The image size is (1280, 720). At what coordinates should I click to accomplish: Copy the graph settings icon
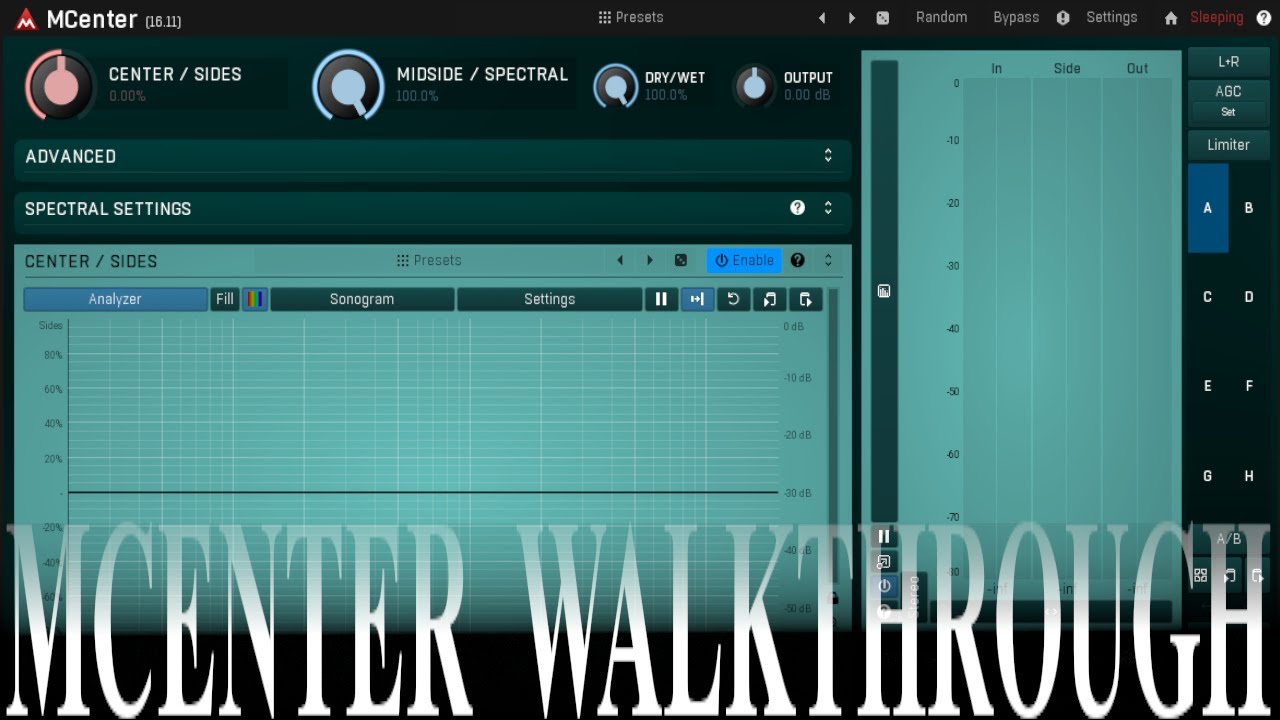click(x=769, y=299)
